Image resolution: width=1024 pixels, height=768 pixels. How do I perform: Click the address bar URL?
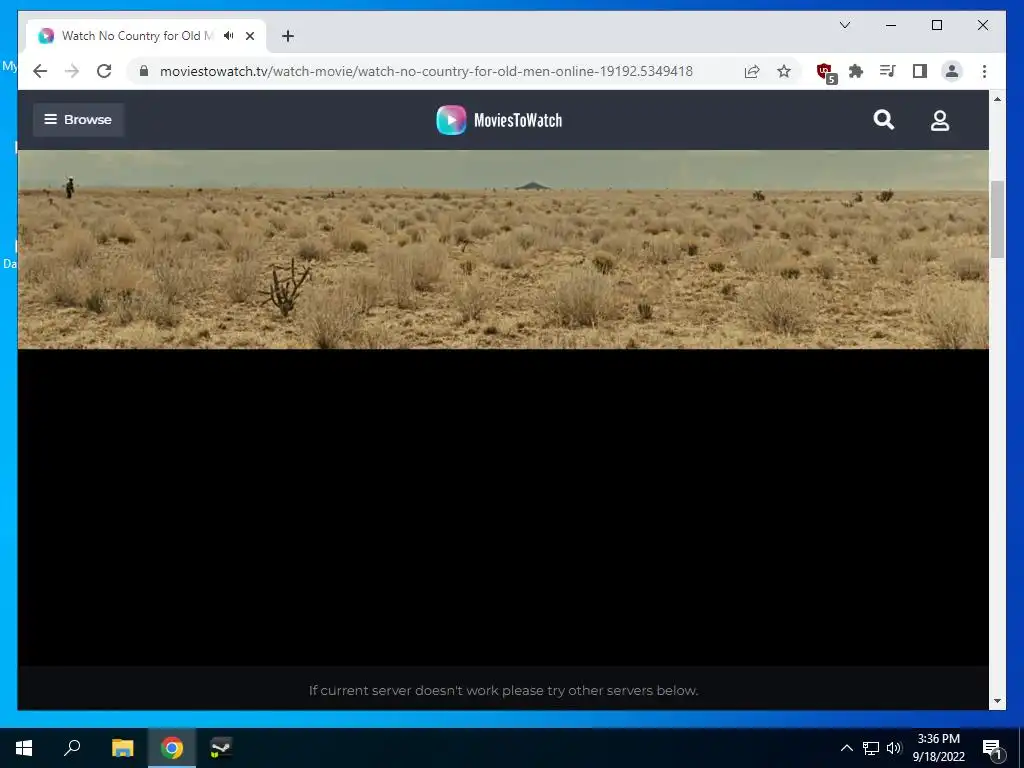(x=426, y=71)
